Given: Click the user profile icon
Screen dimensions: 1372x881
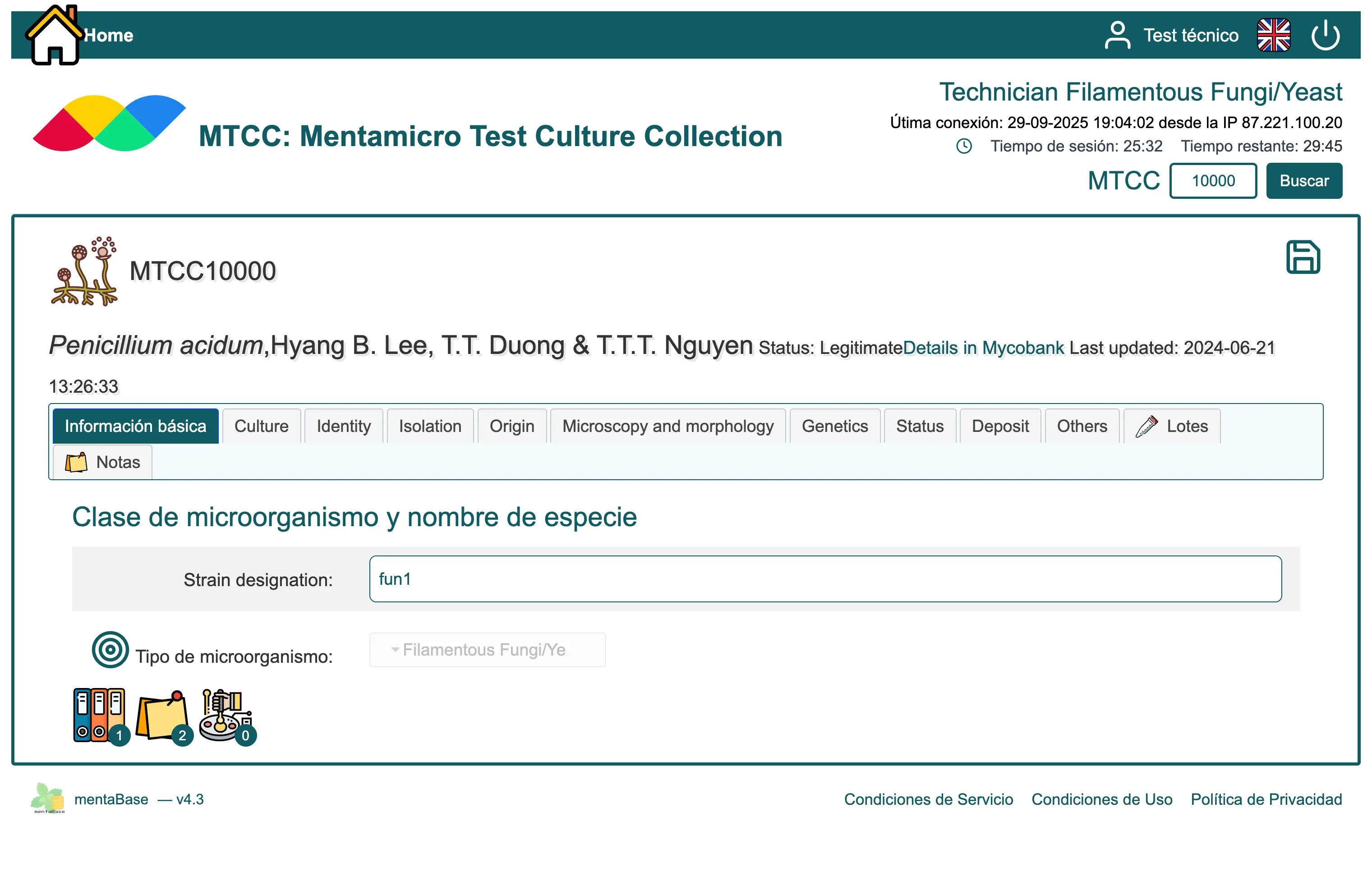Looking at the screenshot, I should click(1117, 36).
